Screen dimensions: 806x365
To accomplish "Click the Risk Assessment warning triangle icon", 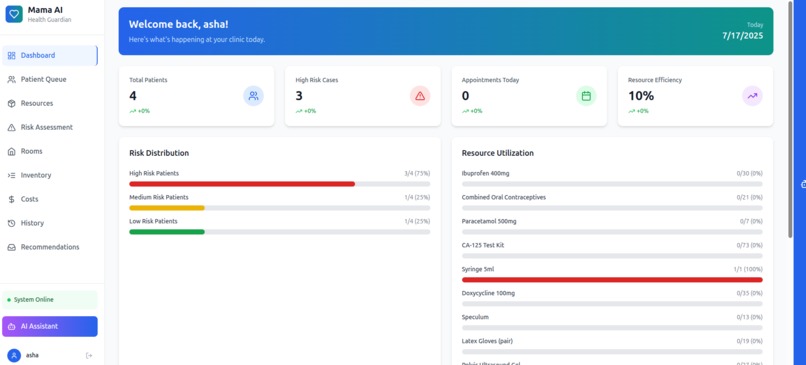I will click(x=11, y=127).
